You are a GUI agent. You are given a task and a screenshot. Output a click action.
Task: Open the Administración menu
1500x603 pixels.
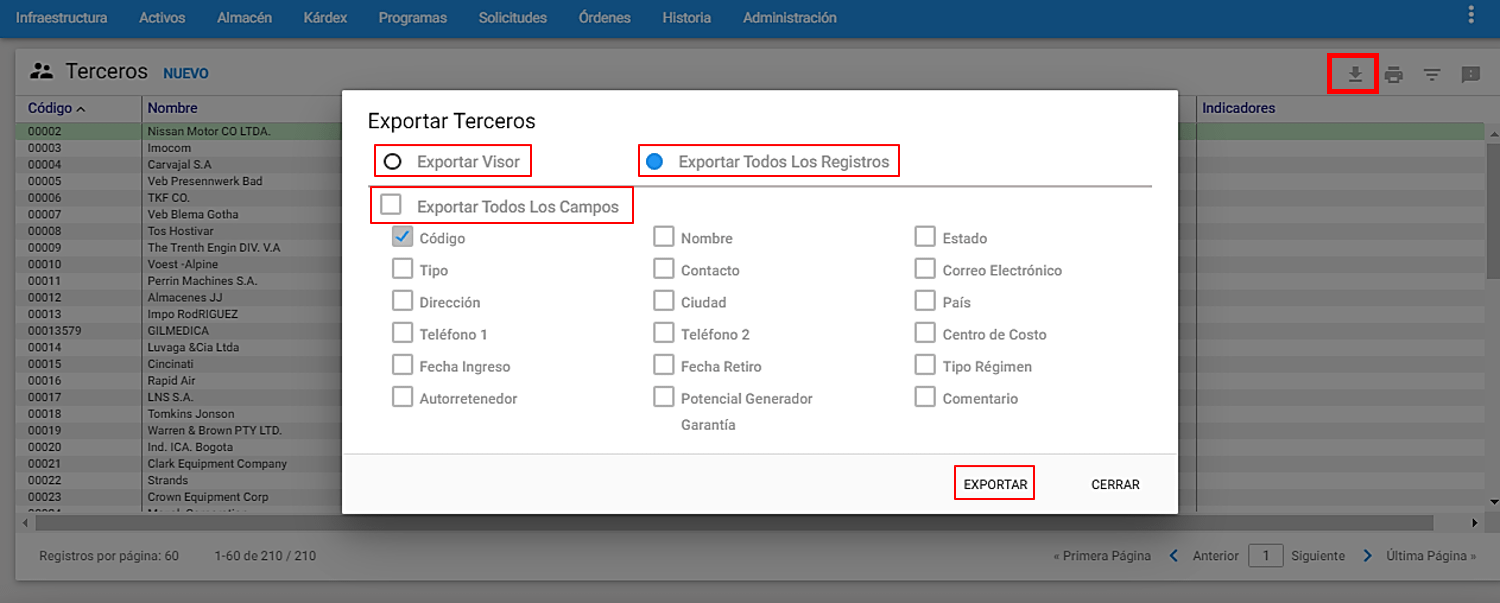790,18
